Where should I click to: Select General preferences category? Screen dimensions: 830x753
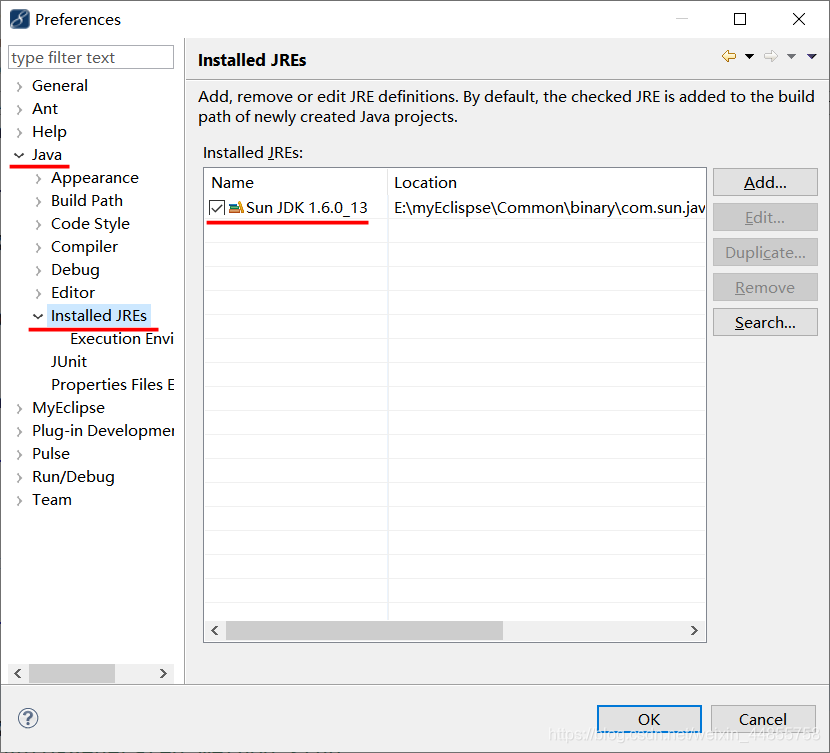pos(60,86)
